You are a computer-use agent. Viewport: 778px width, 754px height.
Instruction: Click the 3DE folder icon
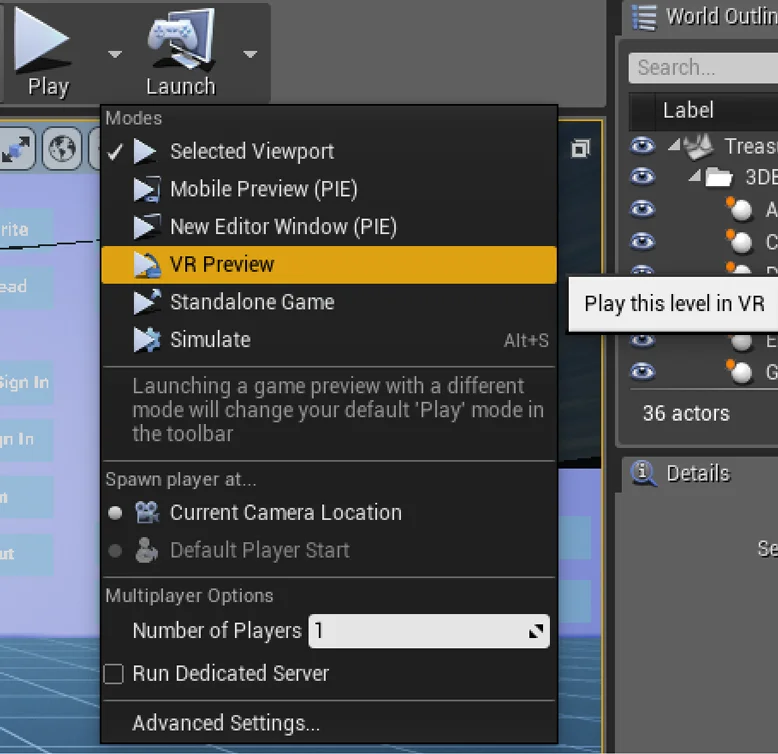pyautogui.click(x=719, y=177)
